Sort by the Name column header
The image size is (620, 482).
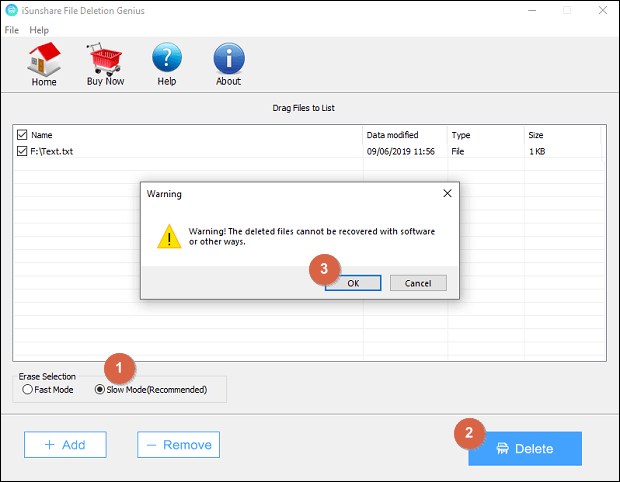42,135
